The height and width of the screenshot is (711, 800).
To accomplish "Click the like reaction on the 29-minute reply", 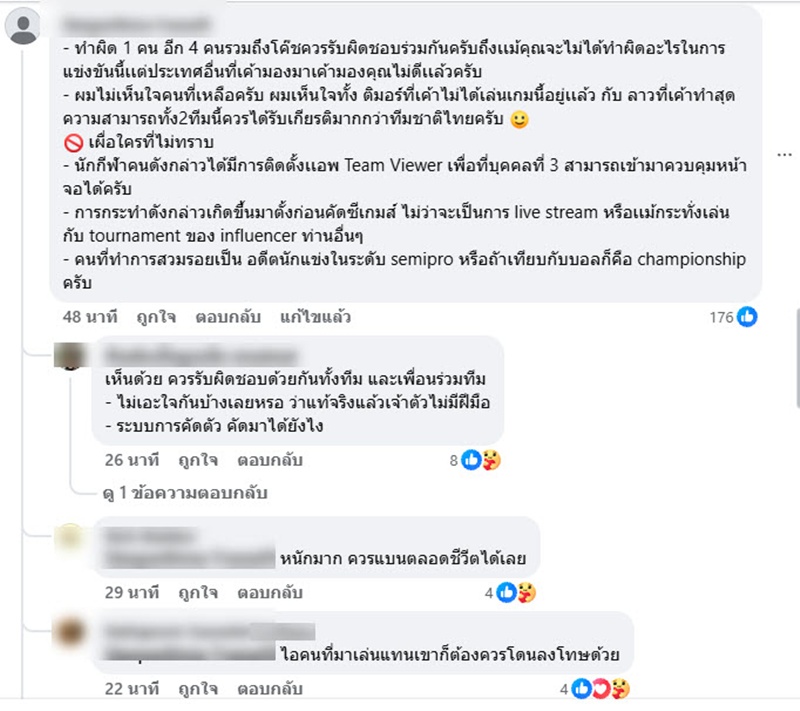I will pyautogui.click(x=506, y=593).
